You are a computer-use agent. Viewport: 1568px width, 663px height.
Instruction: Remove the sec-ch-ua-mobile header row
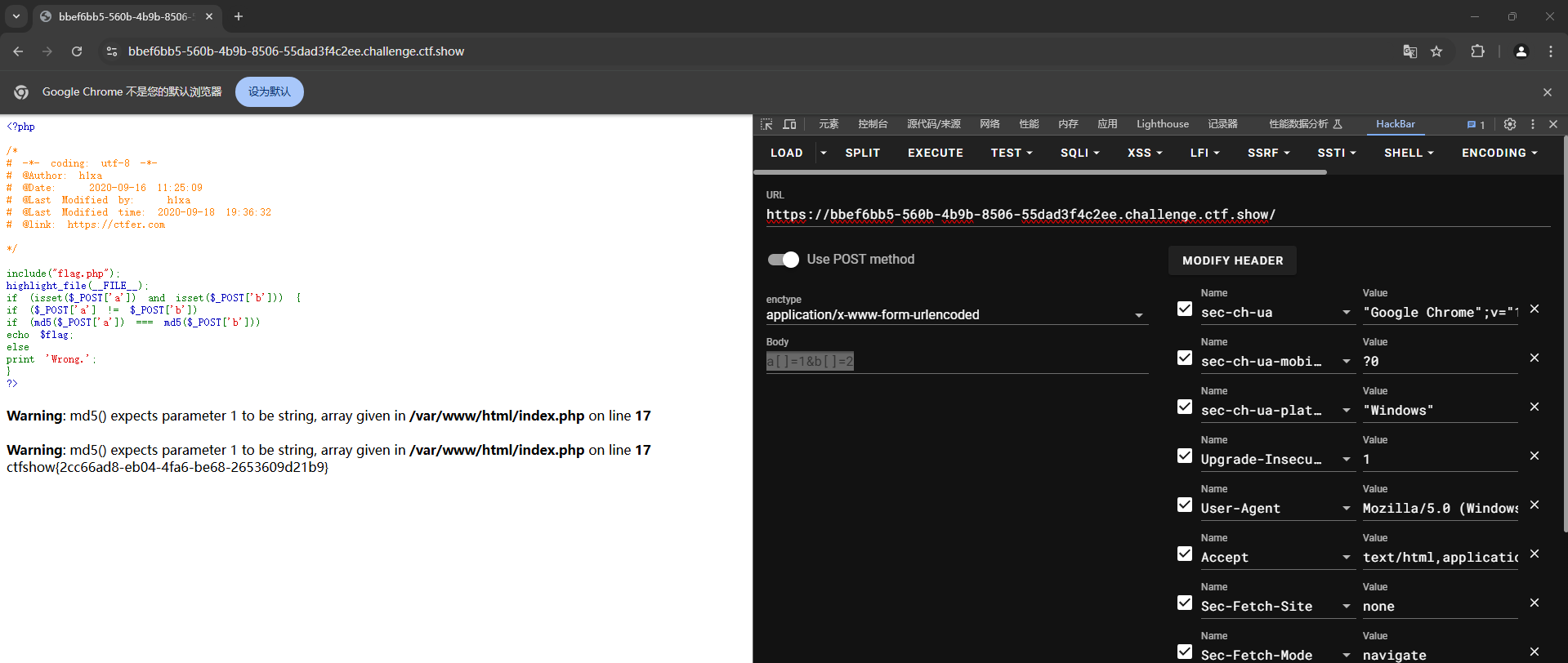1534,358
